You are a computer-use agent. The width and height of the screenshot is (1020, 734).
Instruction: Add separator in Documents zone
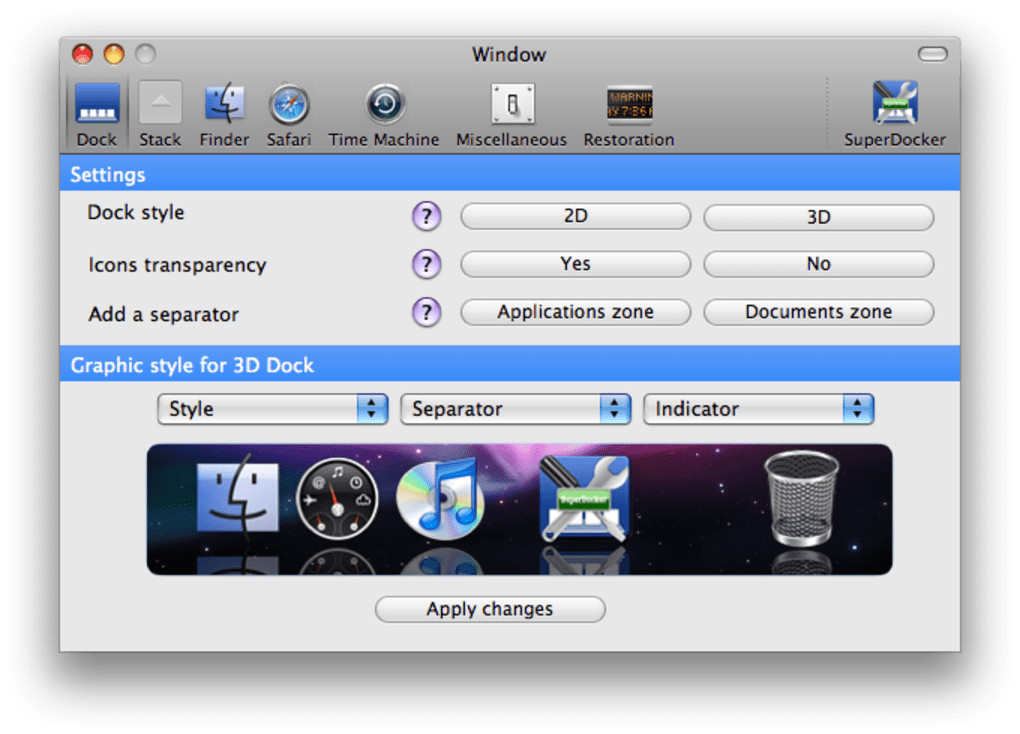tap(818, 312)
